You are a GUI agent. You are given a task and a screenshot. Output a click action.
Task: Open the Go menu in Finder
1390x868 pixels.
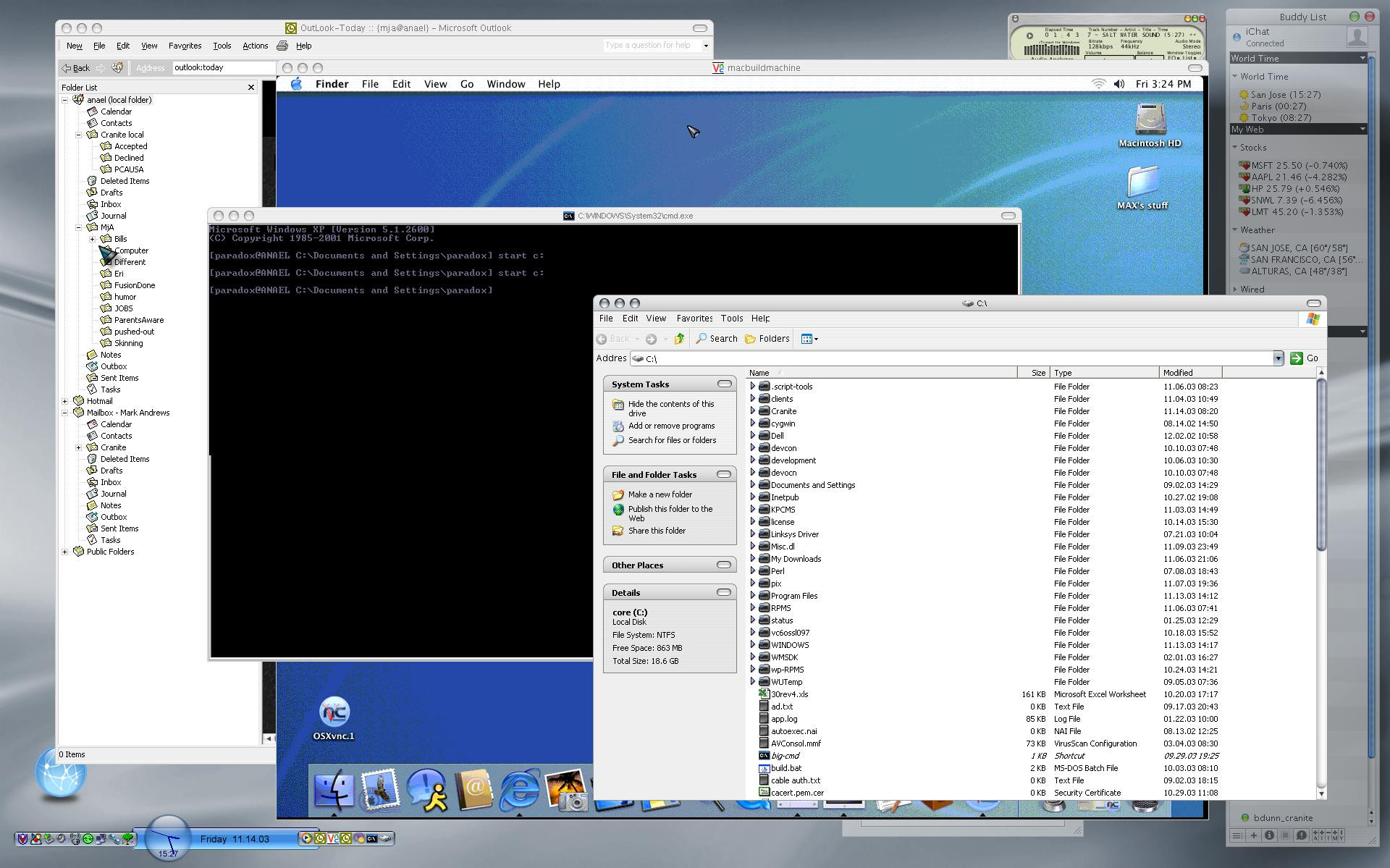(467, 84)
